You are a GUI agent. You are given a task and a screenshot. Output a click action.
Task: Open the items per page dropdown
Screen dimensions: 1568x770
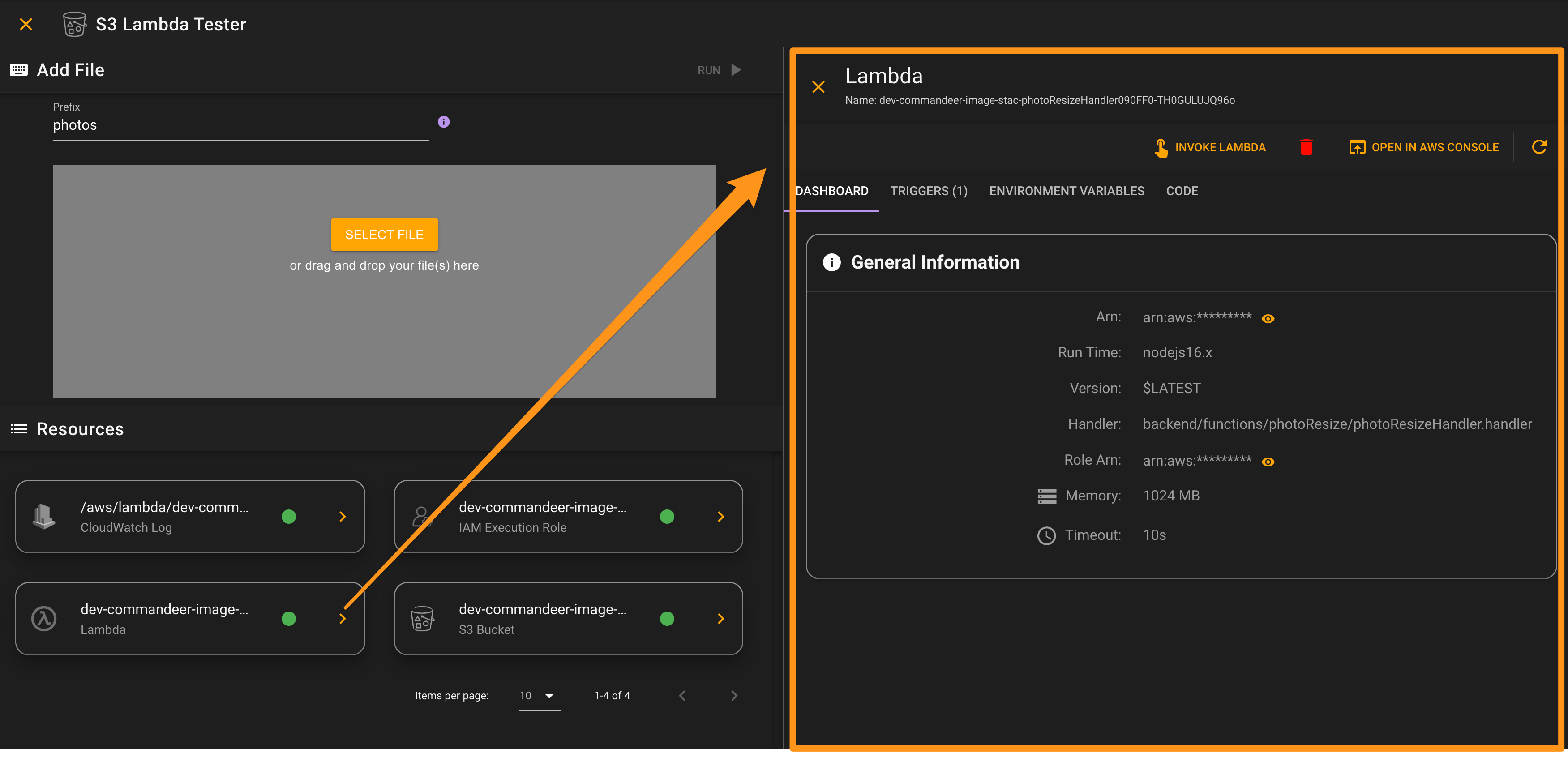(539, 696)
